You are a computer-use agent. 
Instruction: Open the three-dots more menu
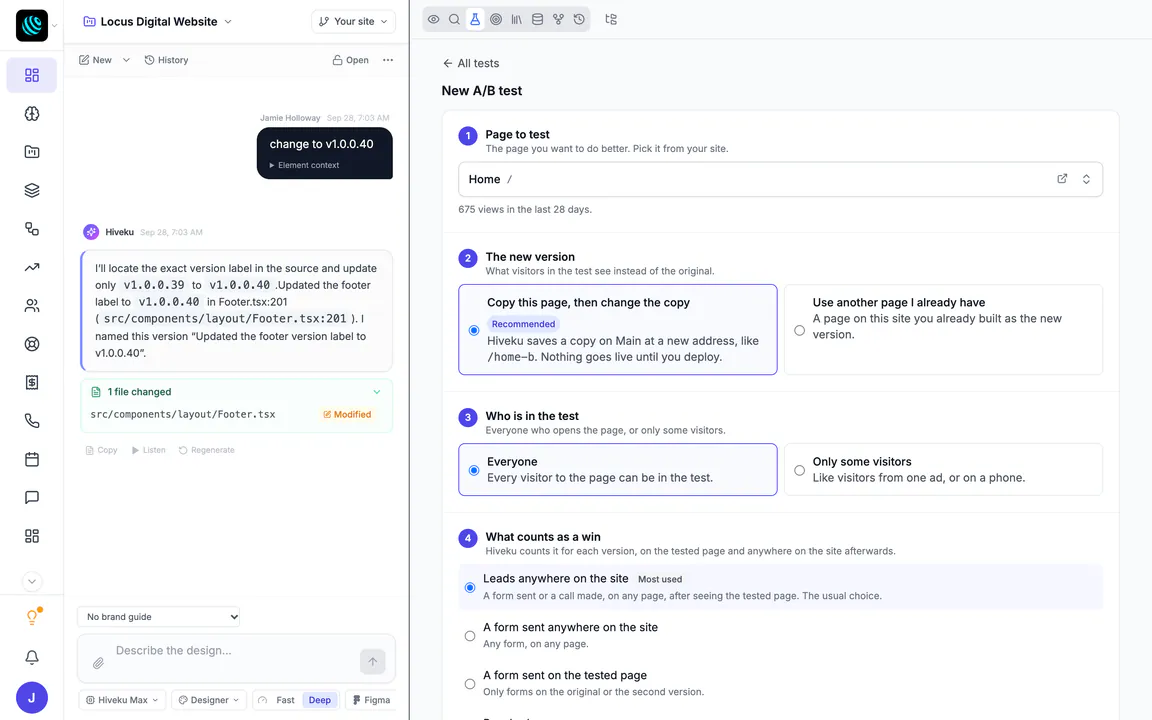pos(388,60)
